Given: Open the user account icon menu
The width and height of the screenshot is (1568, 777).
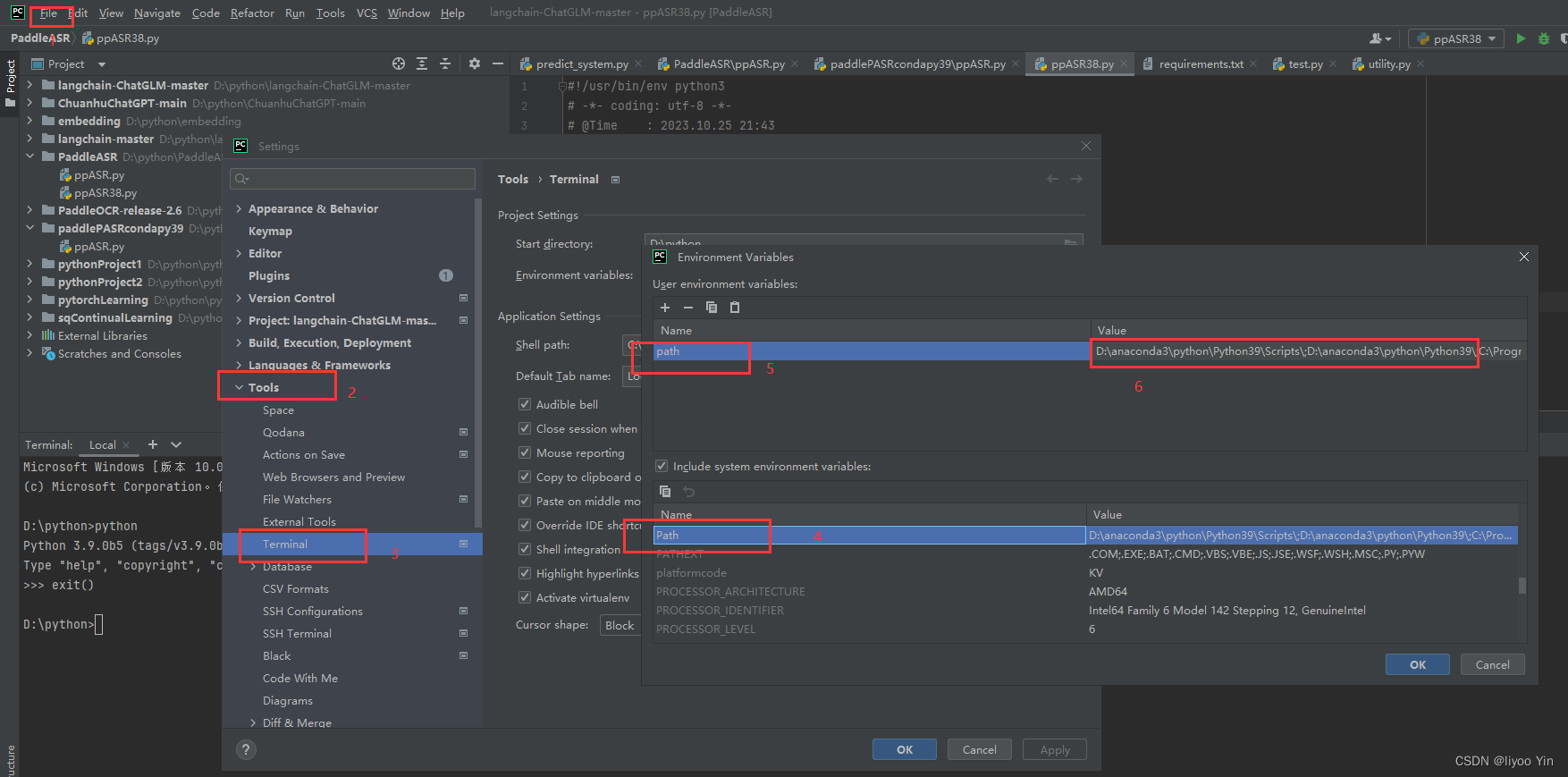Looking at the screenshot, I should tap(1380, 38).
